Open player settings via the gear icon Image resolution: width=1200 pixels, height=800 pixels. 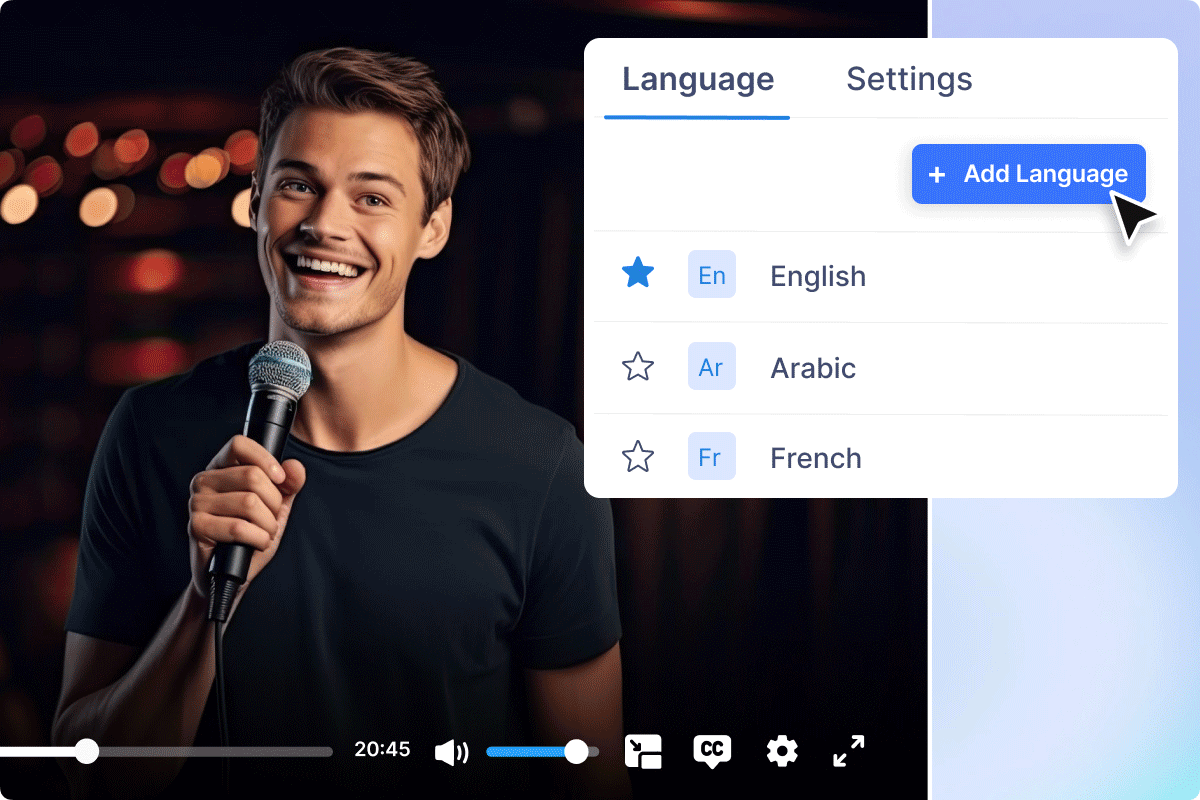coord(781,751)
